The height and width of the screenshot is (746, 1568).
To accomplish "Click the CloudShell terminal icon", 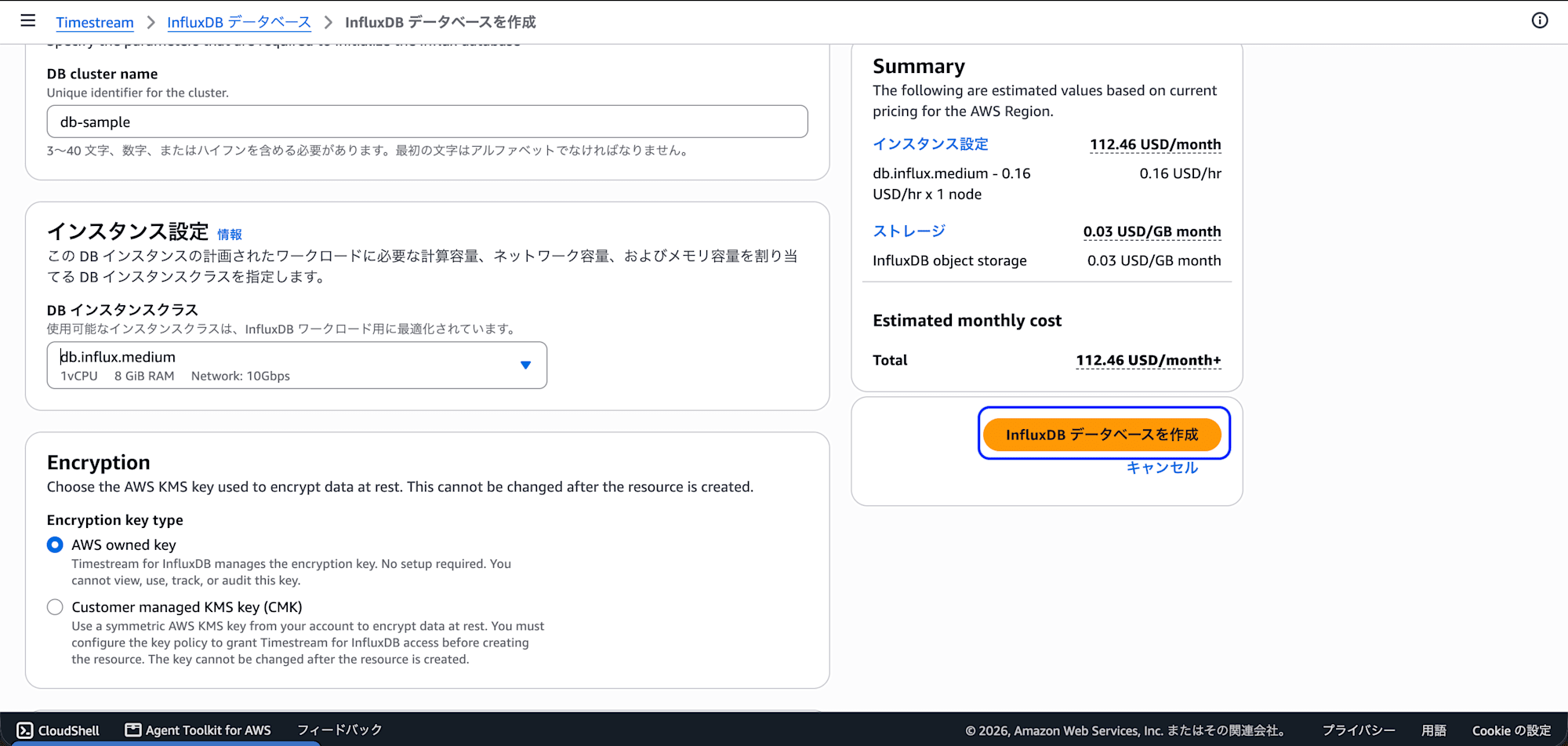I will [x=25, y=730].
